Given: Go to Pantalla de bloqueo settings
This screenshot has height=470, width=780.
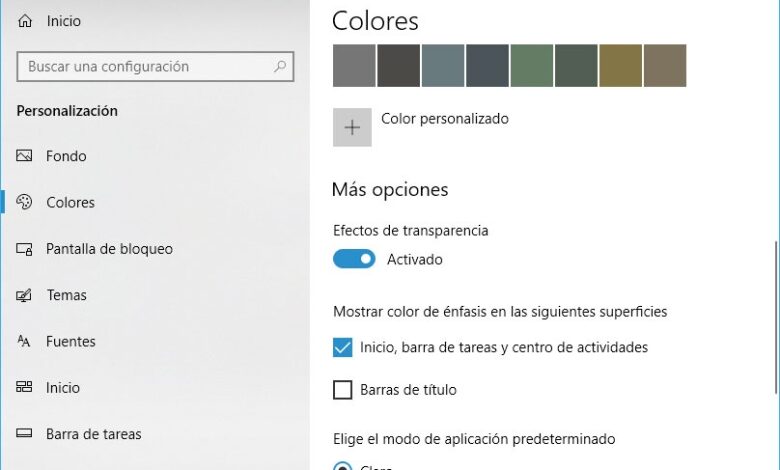Looking at the screenshot, I should (109, 249).
